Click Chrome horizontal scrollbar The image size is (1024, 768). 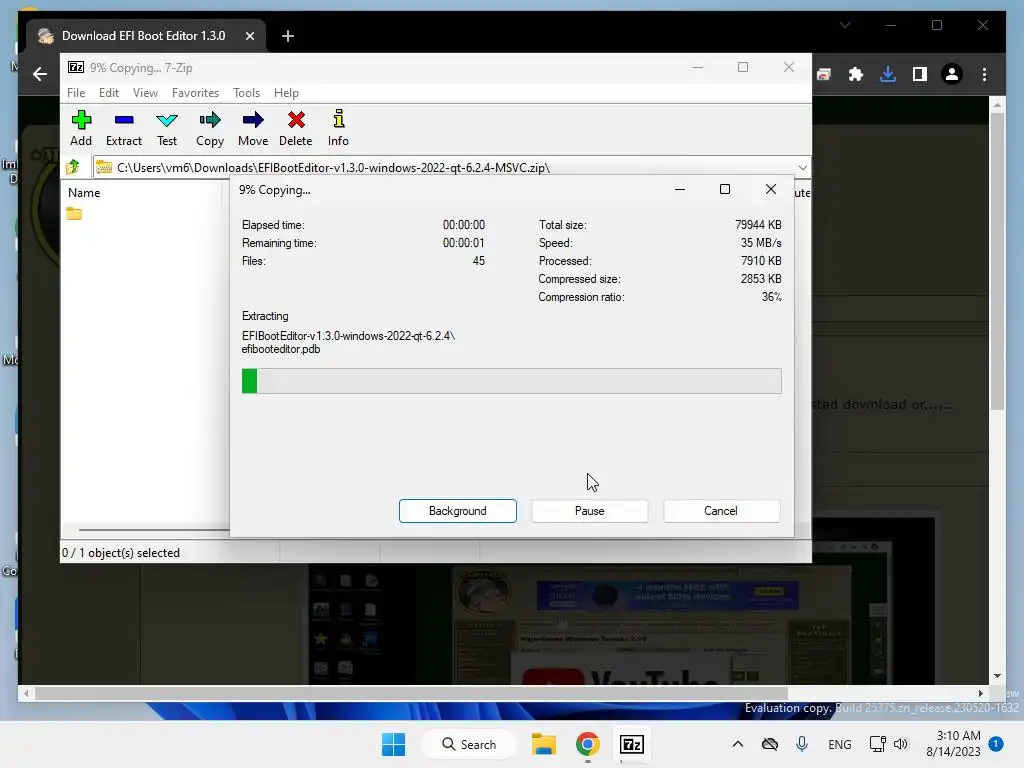click(x=411, y=693)
